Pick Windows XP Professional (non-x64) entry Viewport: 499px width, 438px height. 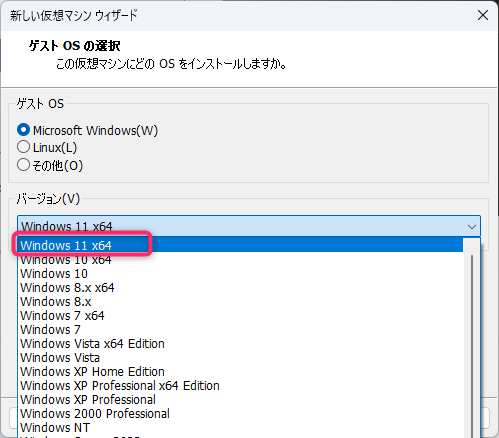pyautogui.click(x=241, y=400)
